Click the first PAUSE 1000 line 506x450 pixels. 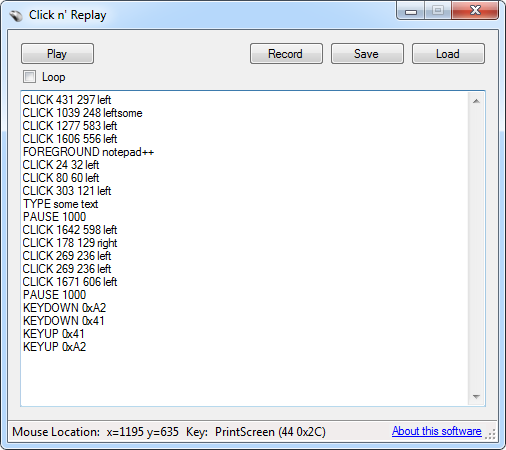pos(54,217)
